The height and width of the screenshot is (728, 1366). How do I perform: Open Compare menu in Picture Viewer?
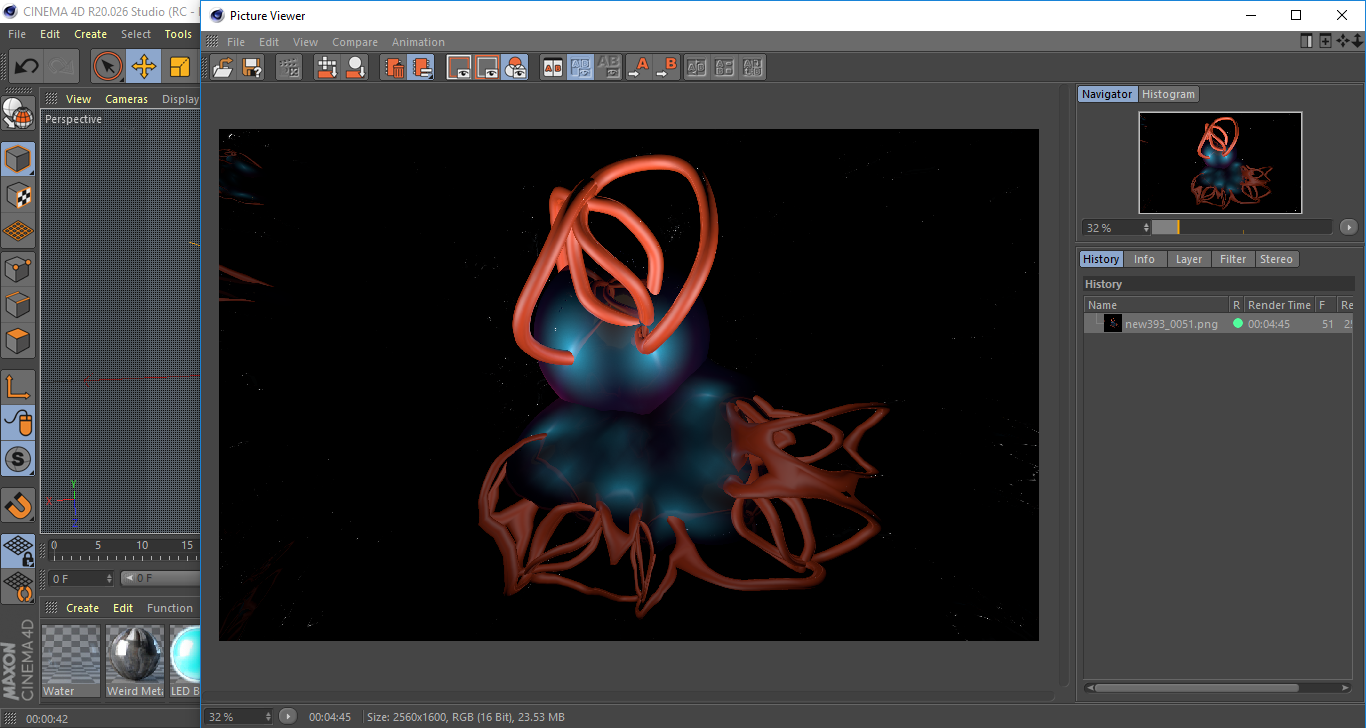click(x=355, y=42)
